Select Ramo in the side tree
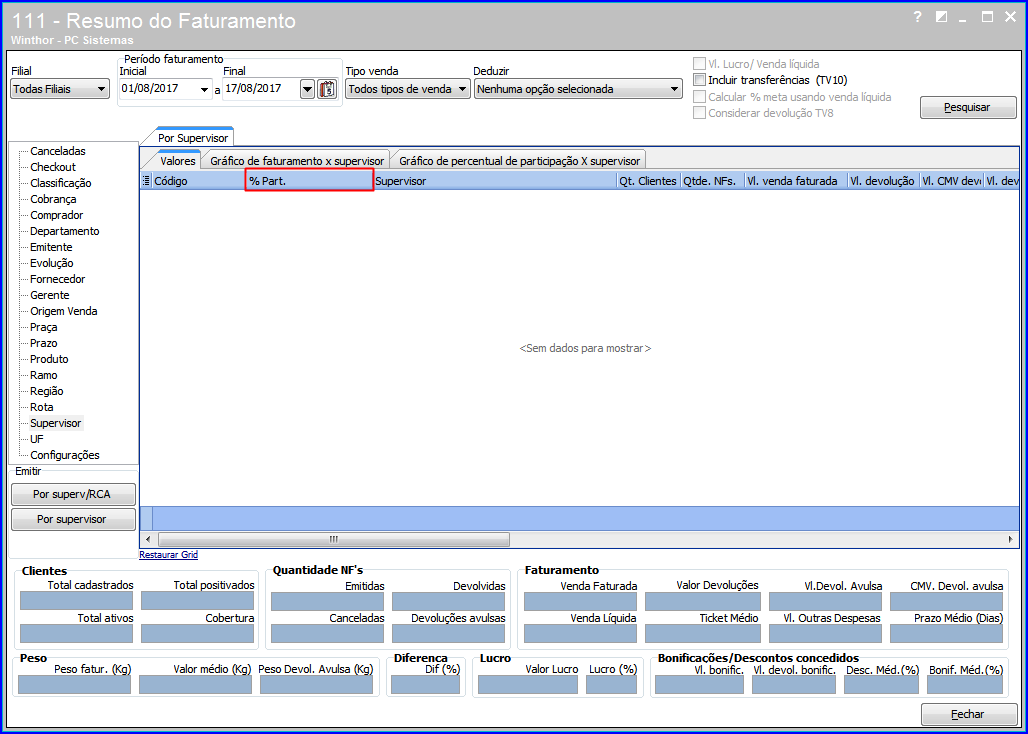This screenshot has width=1028, height=734. pos(44,376)
